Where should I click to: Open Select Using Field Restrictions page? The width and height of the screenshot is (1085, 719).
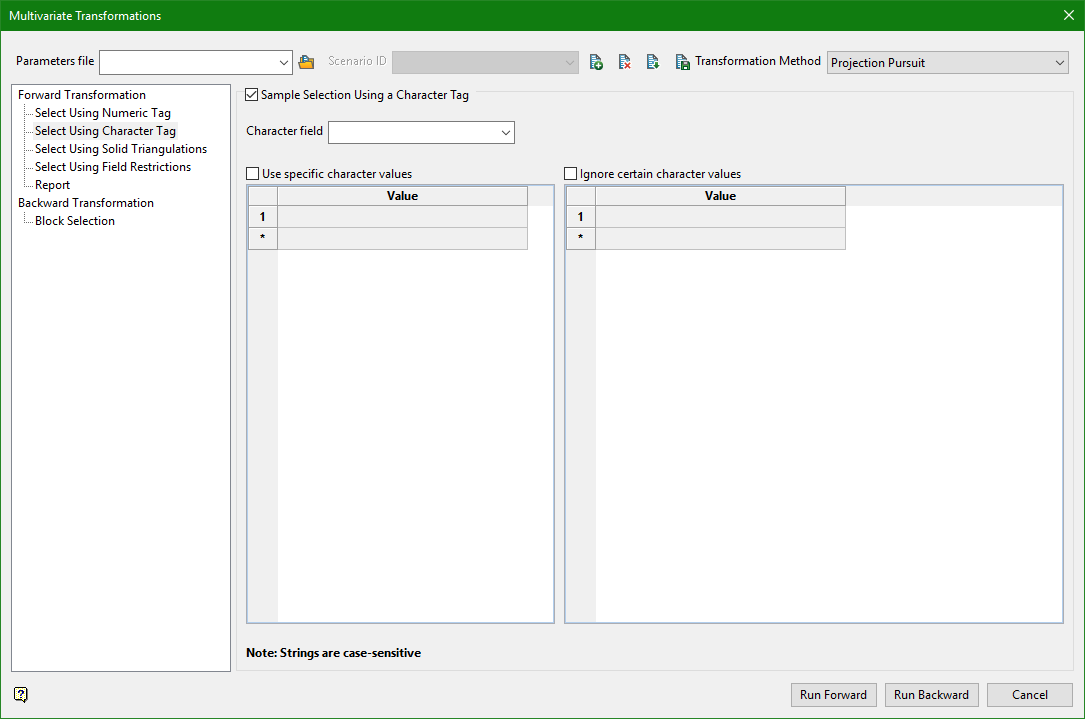click(112, 167)
